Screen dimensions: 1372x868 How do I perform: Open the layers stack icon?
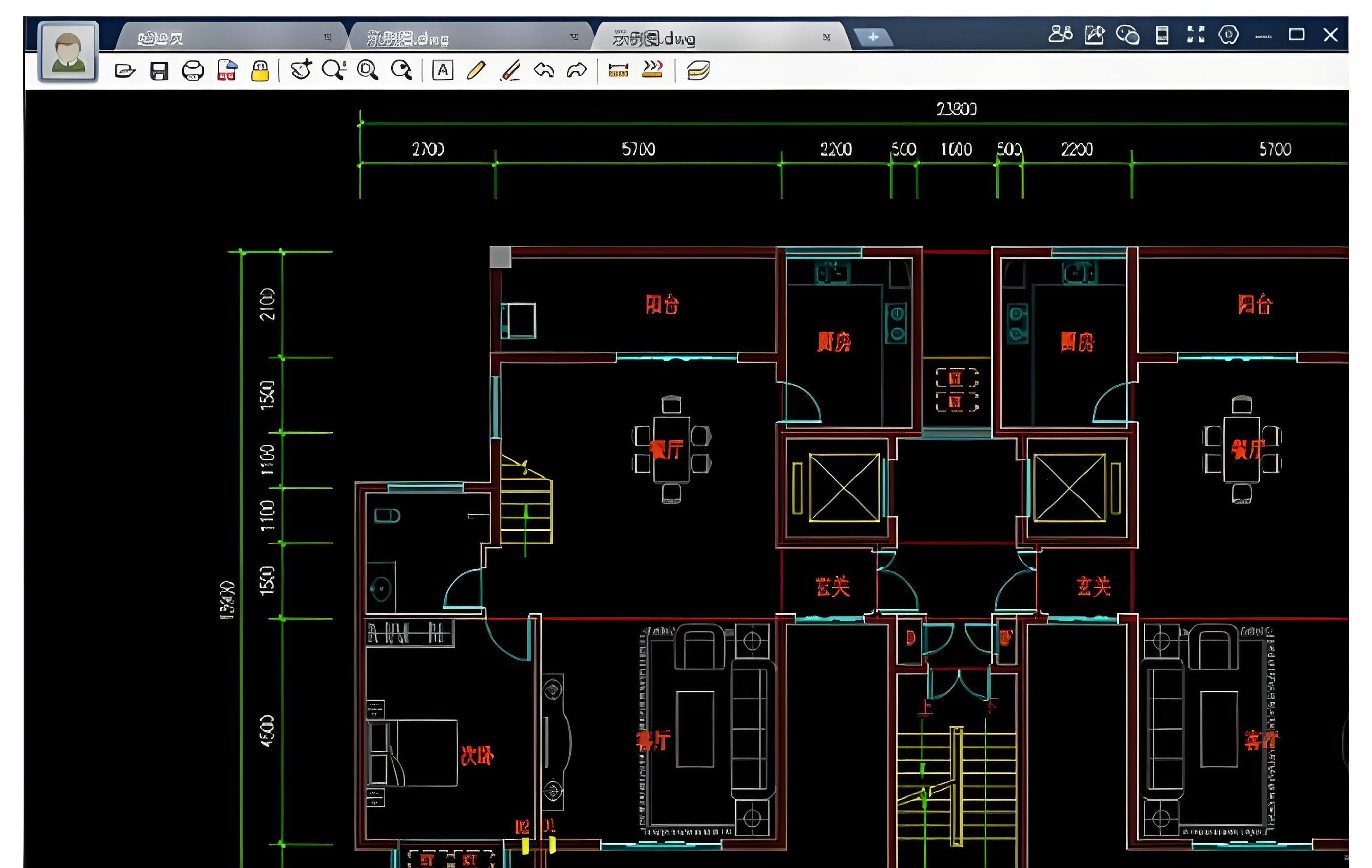coord(698,70)
